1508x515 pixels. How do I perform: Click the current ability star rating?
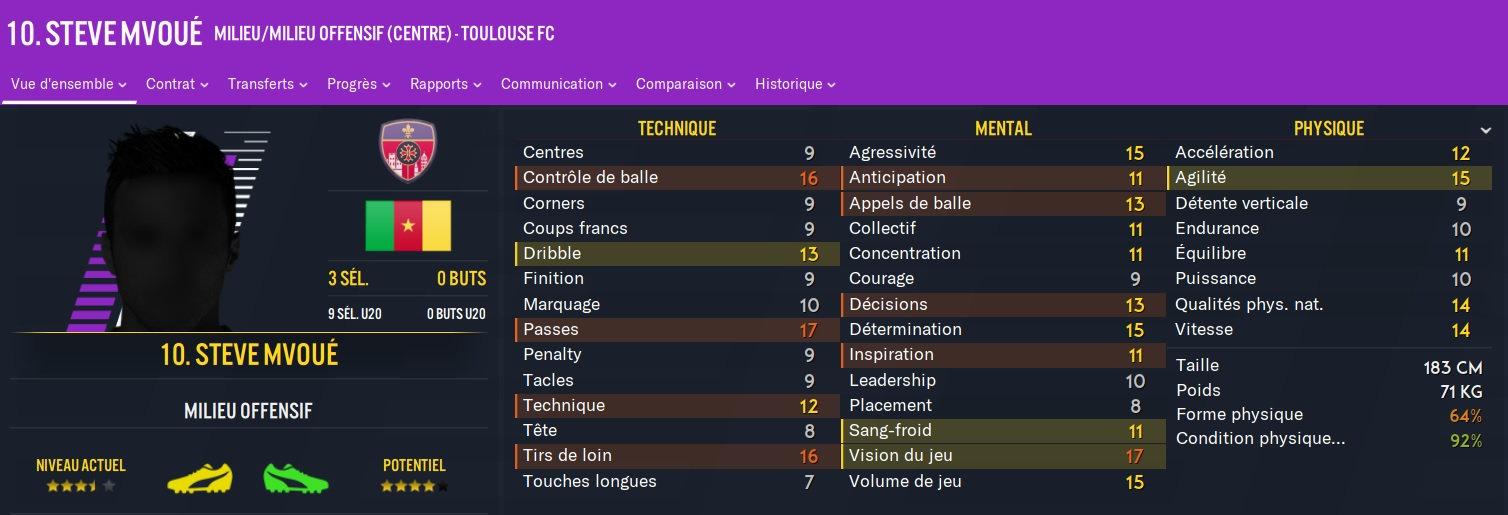[x=80, y=487]
